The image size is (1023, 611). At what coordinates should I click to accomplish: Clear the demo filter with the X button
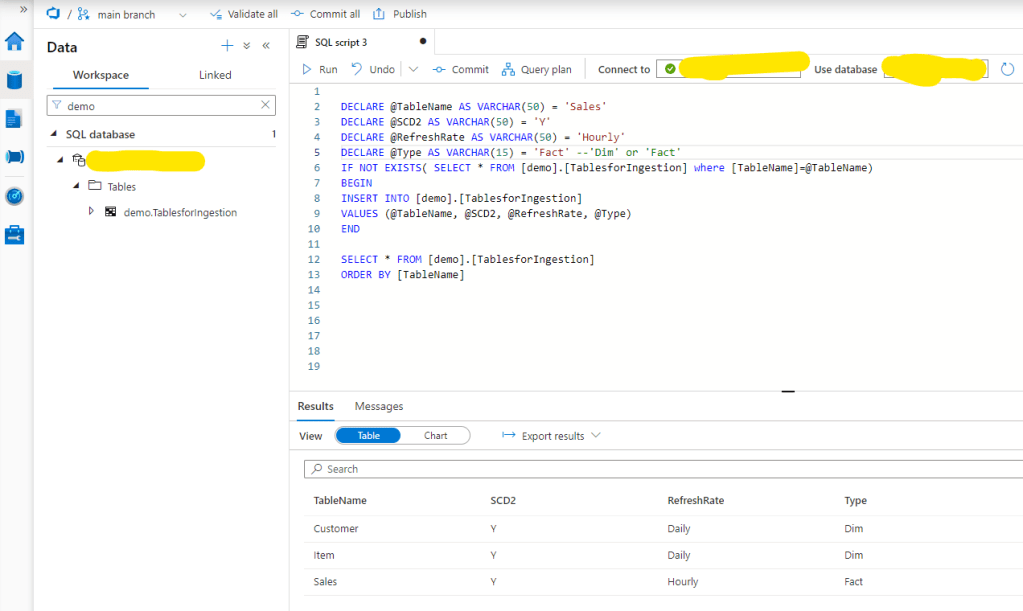pos(264,105)
